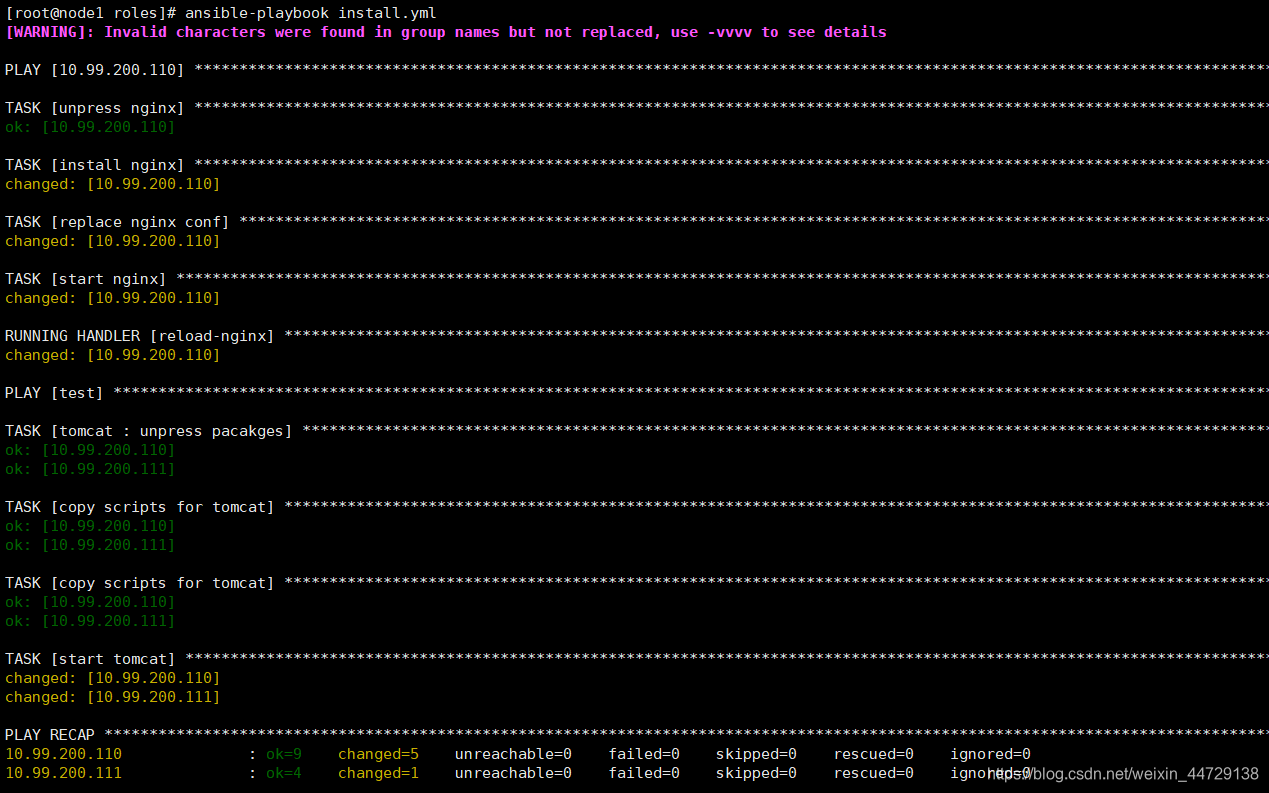Screen dimensions: 1269x793
Task: Click 'unreachable=0' in the 10.99.200.110 recap row
Action: pyautogui.click(x=513, y=754)
